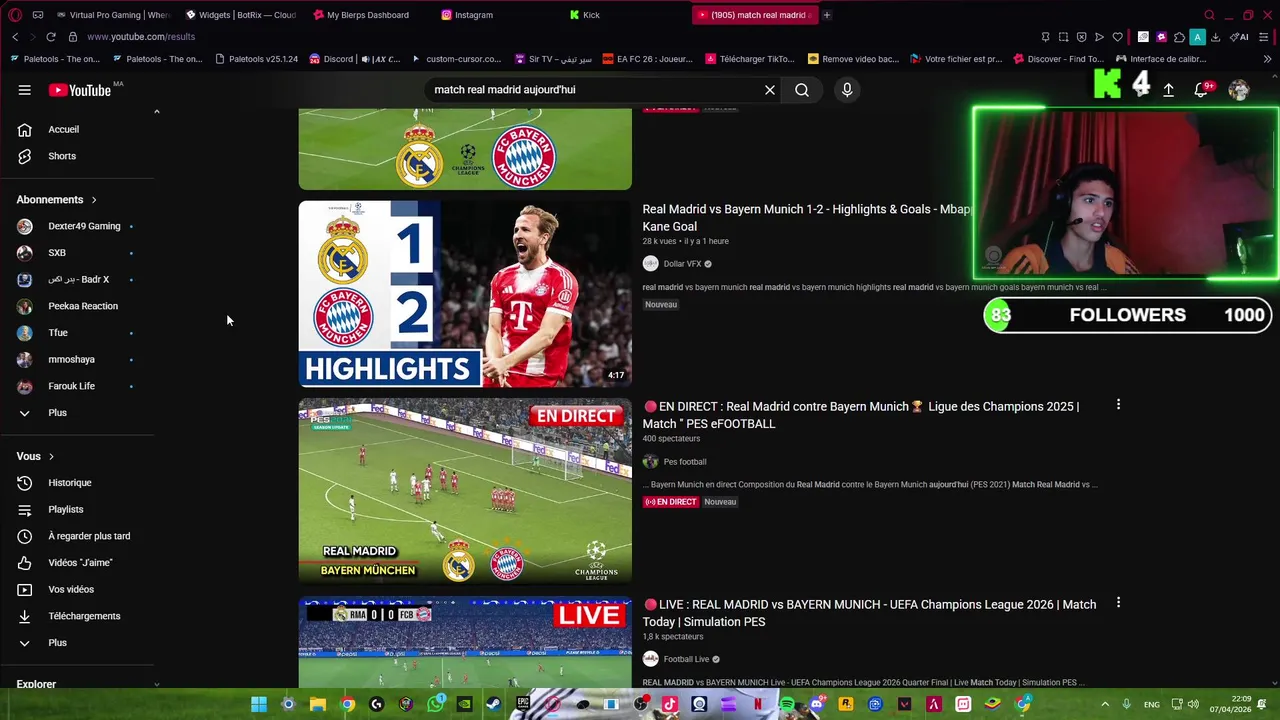Open the YouTube guide hamburger menu
1280x720 pixels.
click(x=25, y=90)
